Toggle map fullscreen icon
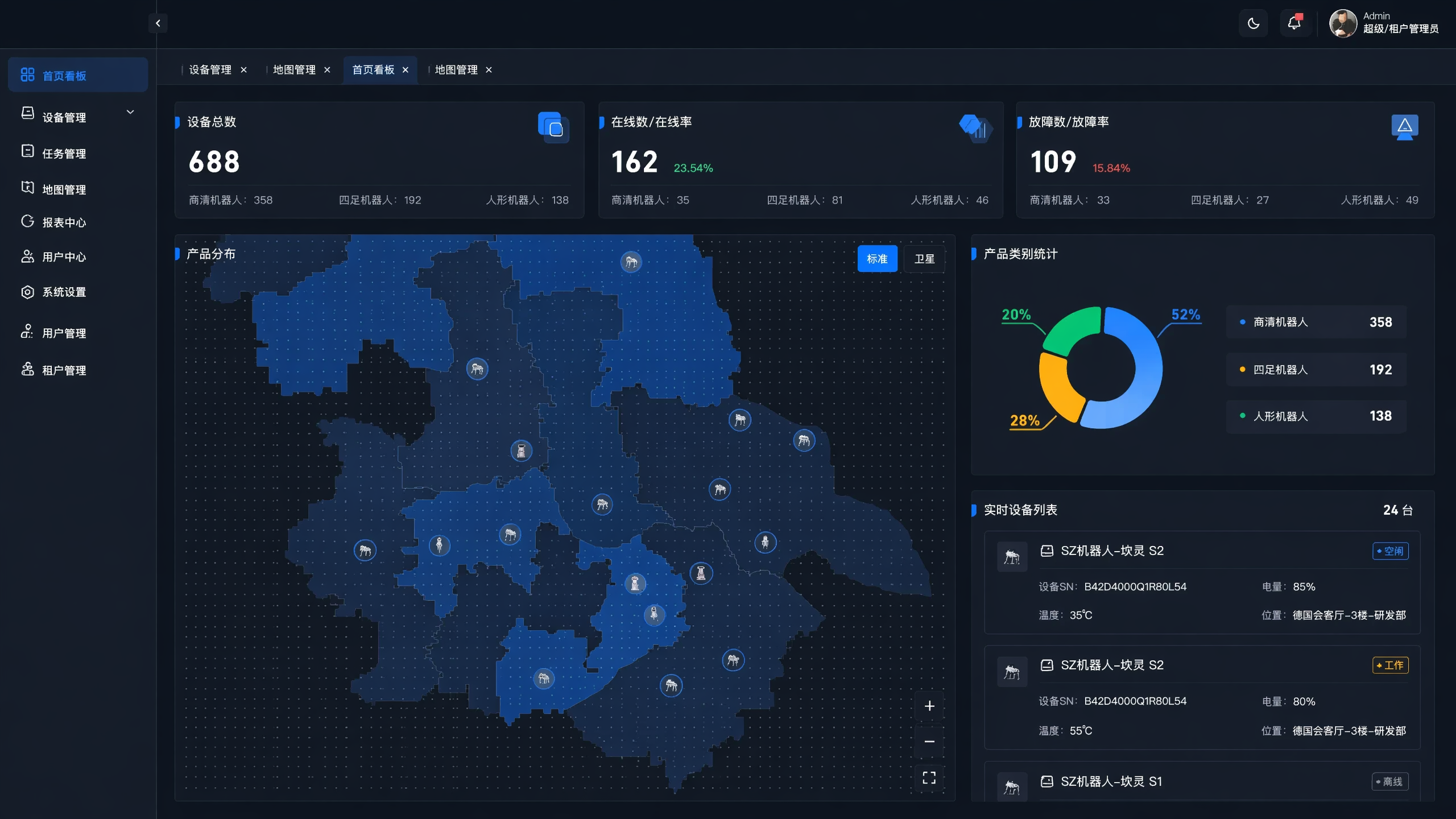 (x=929, y=777)
